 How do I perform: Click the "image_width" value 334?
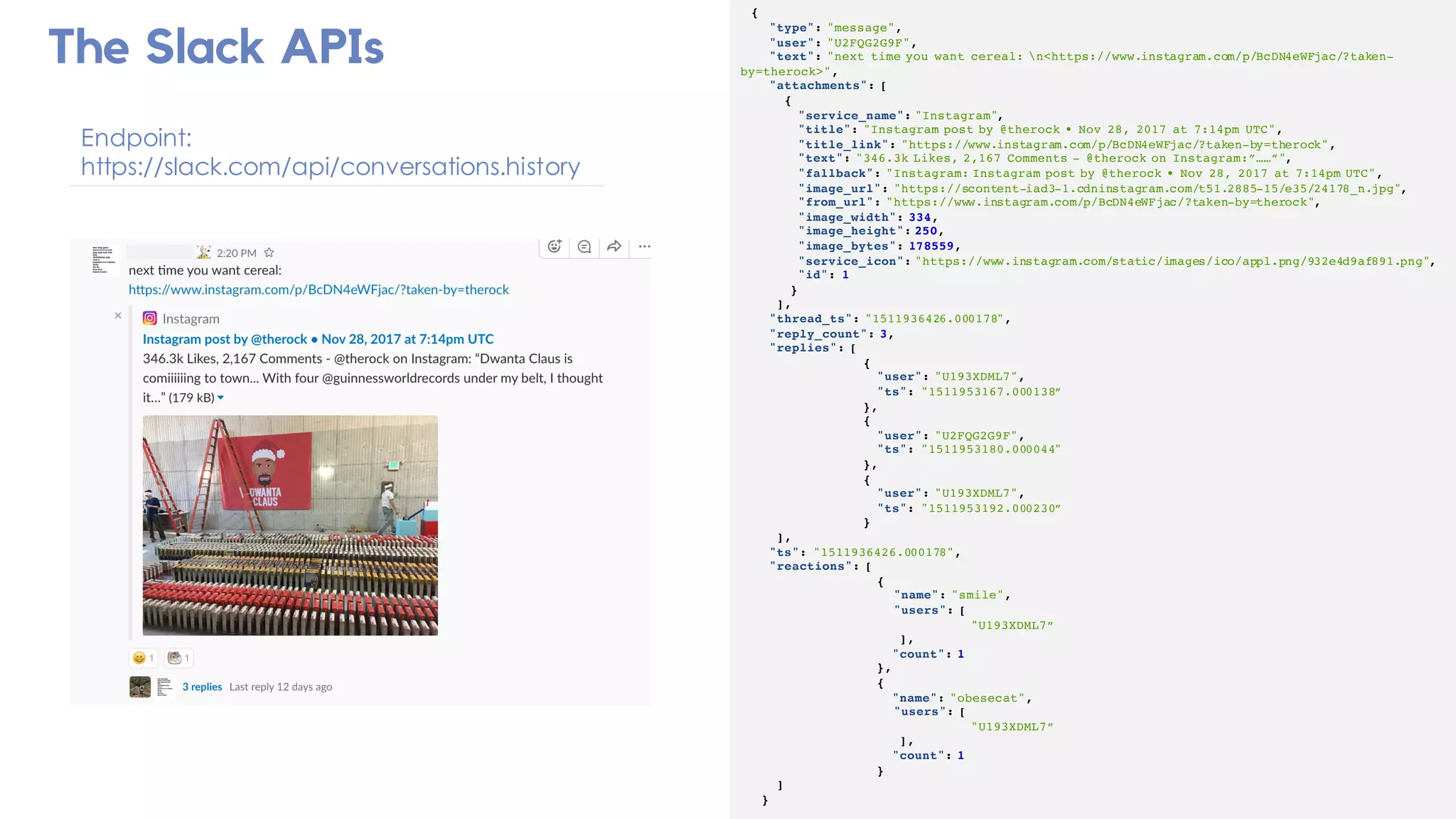[919, 218]
